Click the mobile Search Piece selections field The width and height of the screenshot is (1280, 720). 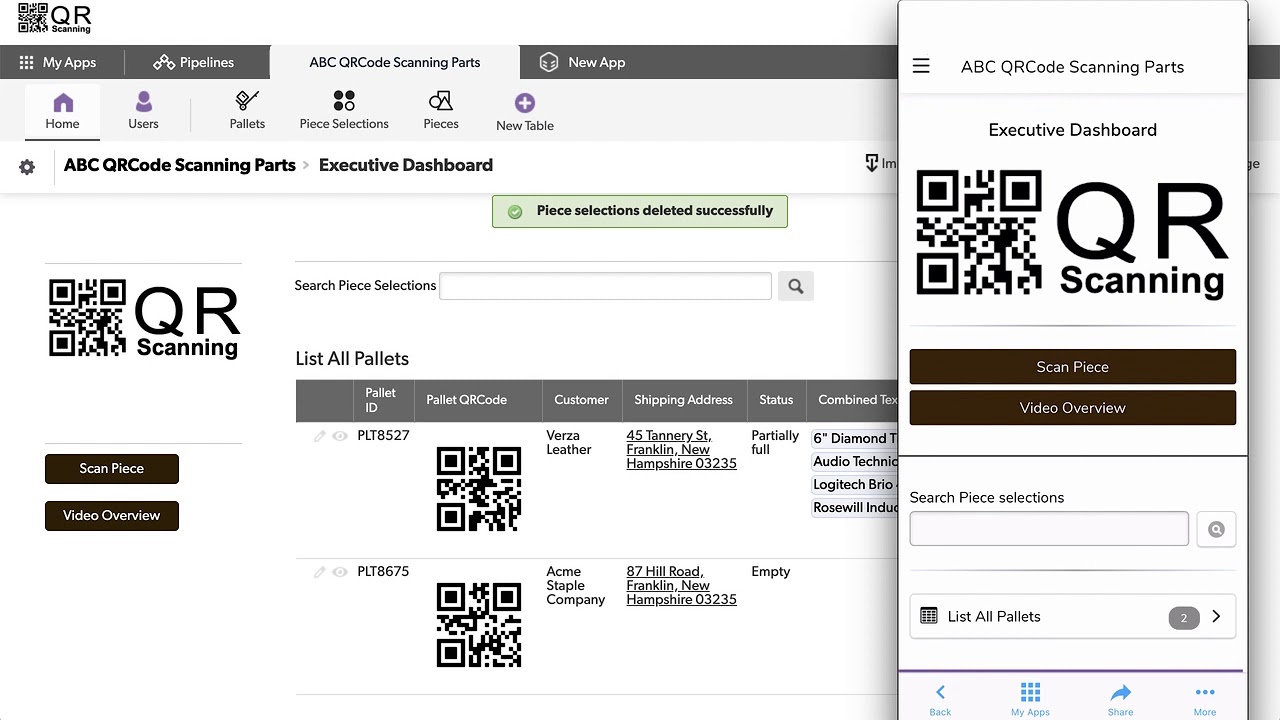pos(1049,529)
